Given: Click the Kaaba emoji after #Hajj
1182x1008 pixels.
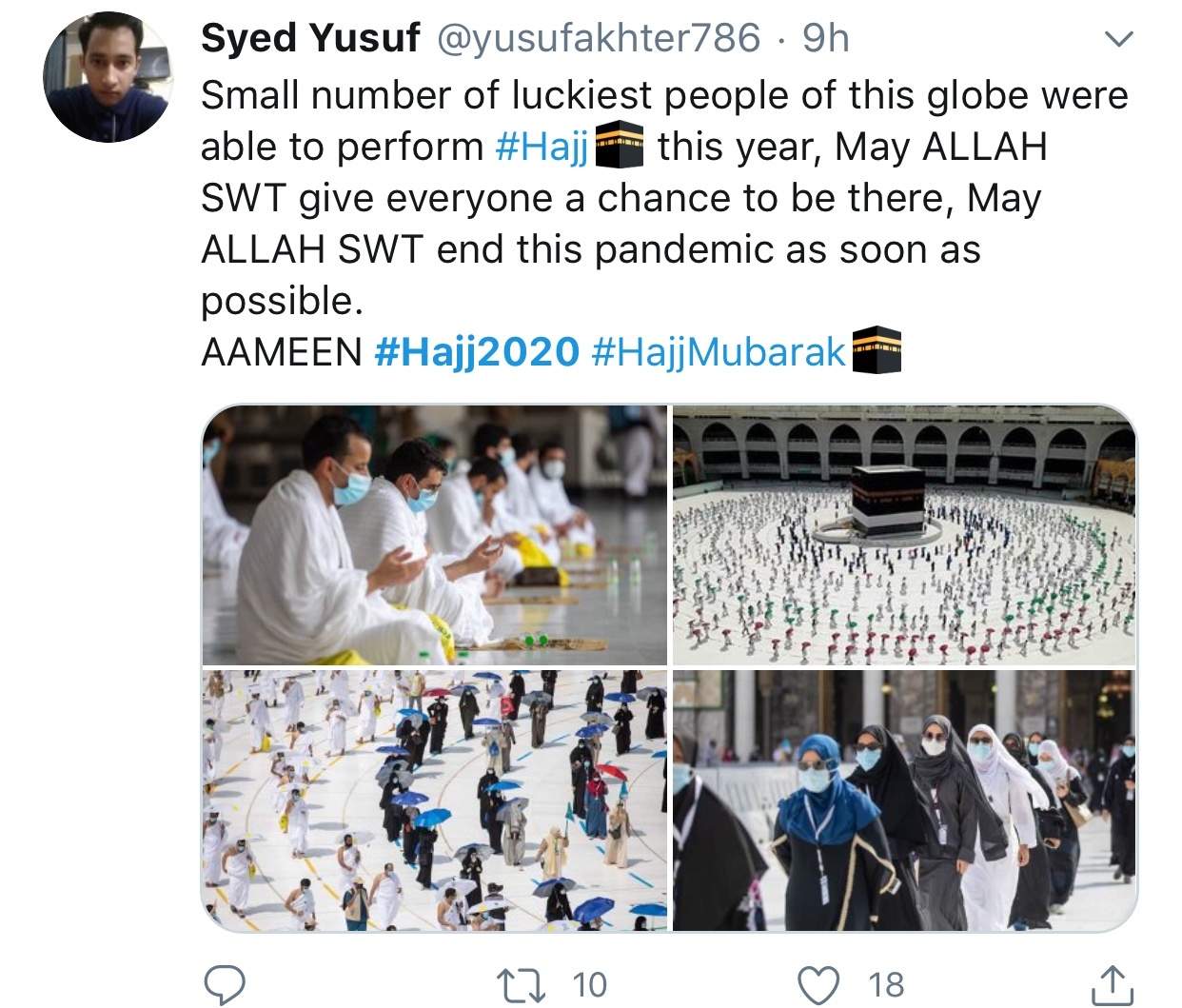Looking at the screenshot, I should [x=620, y=147].
